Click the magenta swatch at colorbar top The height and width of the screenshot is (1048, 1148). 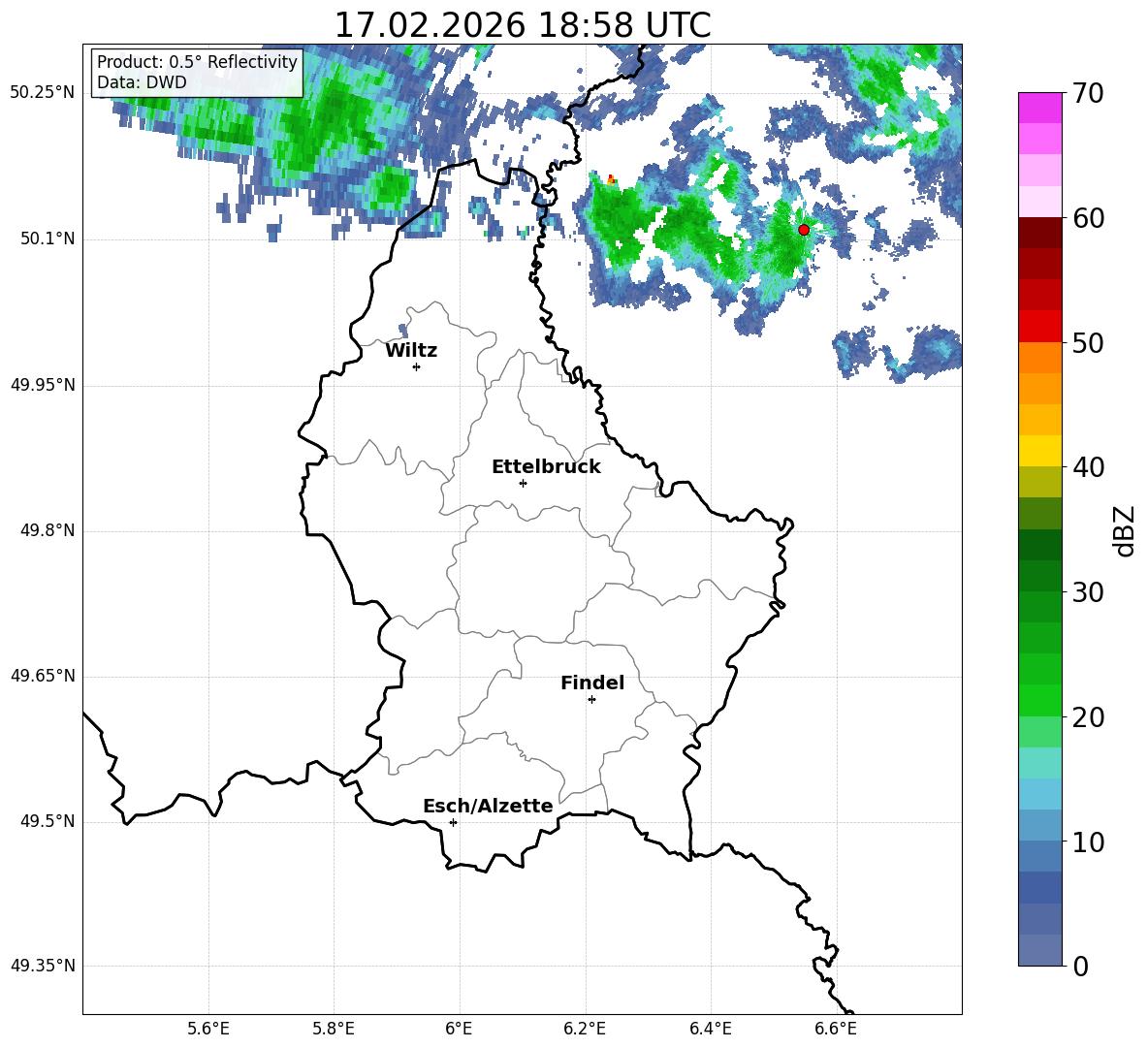point(1039,108)
